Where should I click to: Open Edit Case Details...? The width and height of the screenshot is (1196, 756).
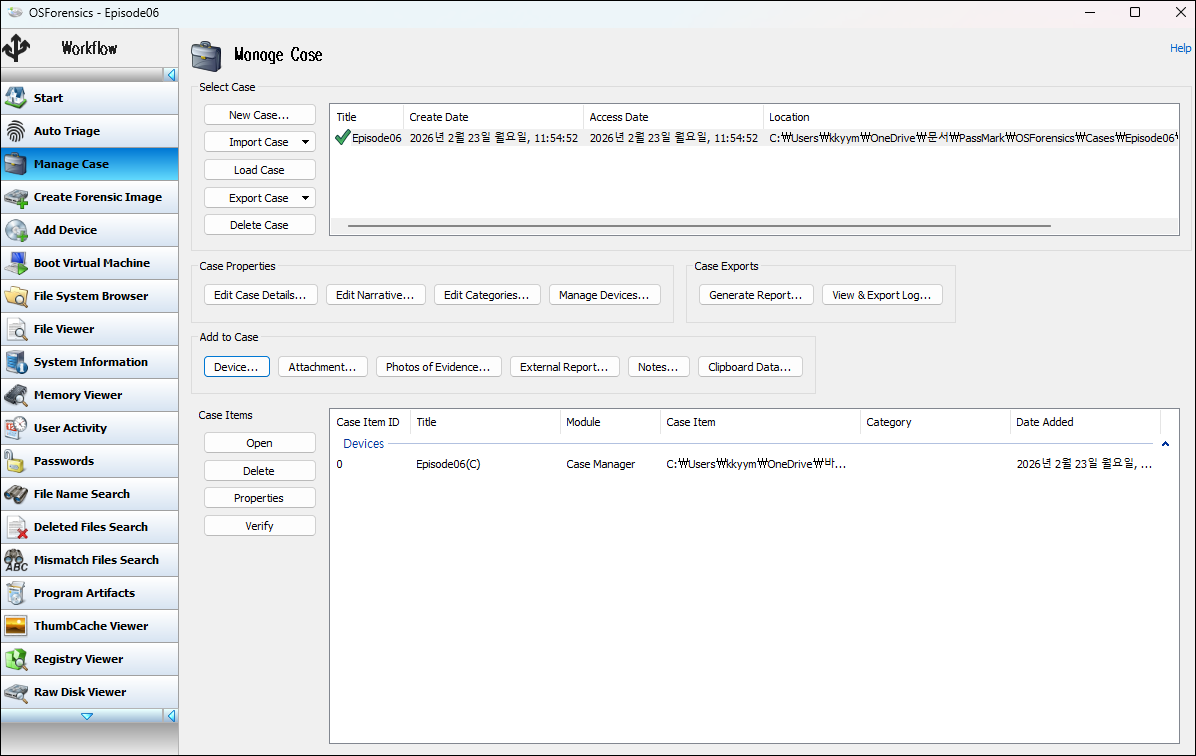(260, 295)
